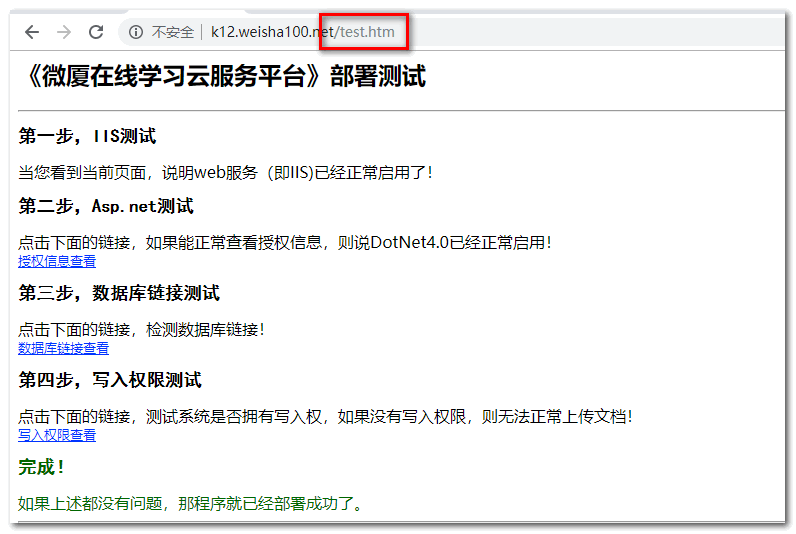The width and height of the screenshot is (796, 534).
Task: Click the browser forward arrow
Action: coord(64,32)
